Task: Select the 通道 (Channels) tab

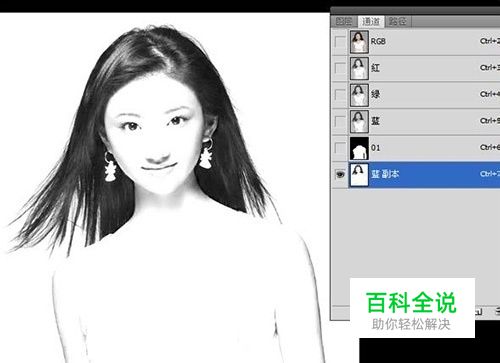Action: [371, 22]
